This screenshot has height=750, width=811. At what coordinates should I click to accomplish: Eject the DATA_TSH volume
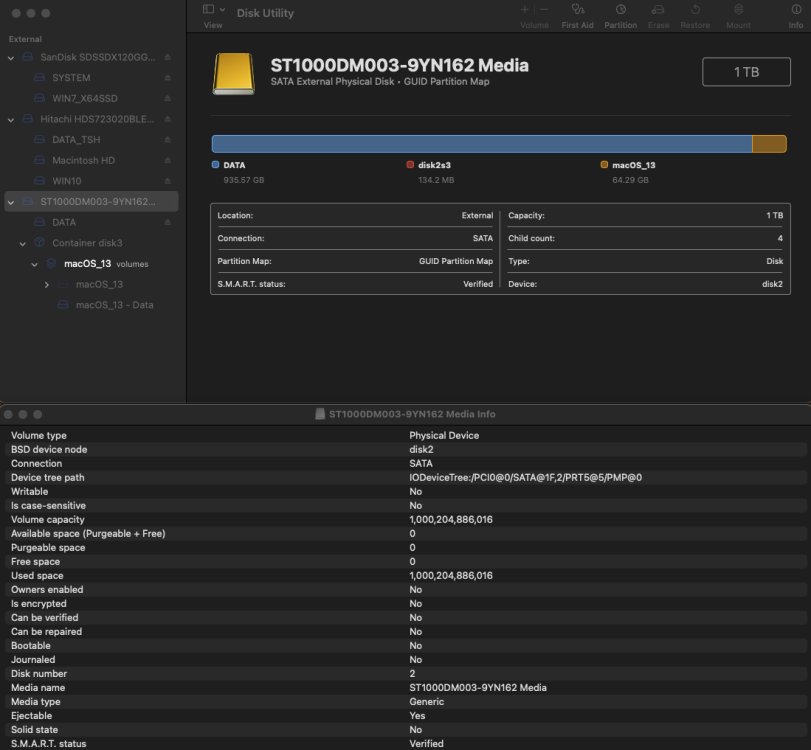pos(168,140)
